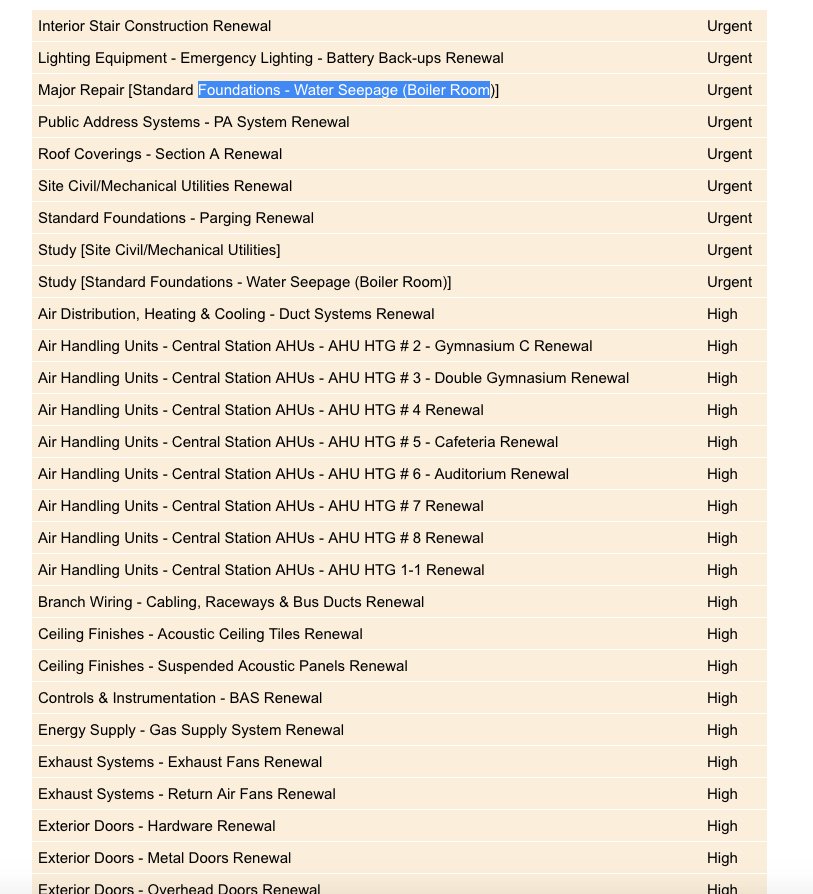Click 'Ceiling Finishes - Suspended Acoustic Panels Renewal'
This screenshot has height=894, width=813.
point(223,666)
